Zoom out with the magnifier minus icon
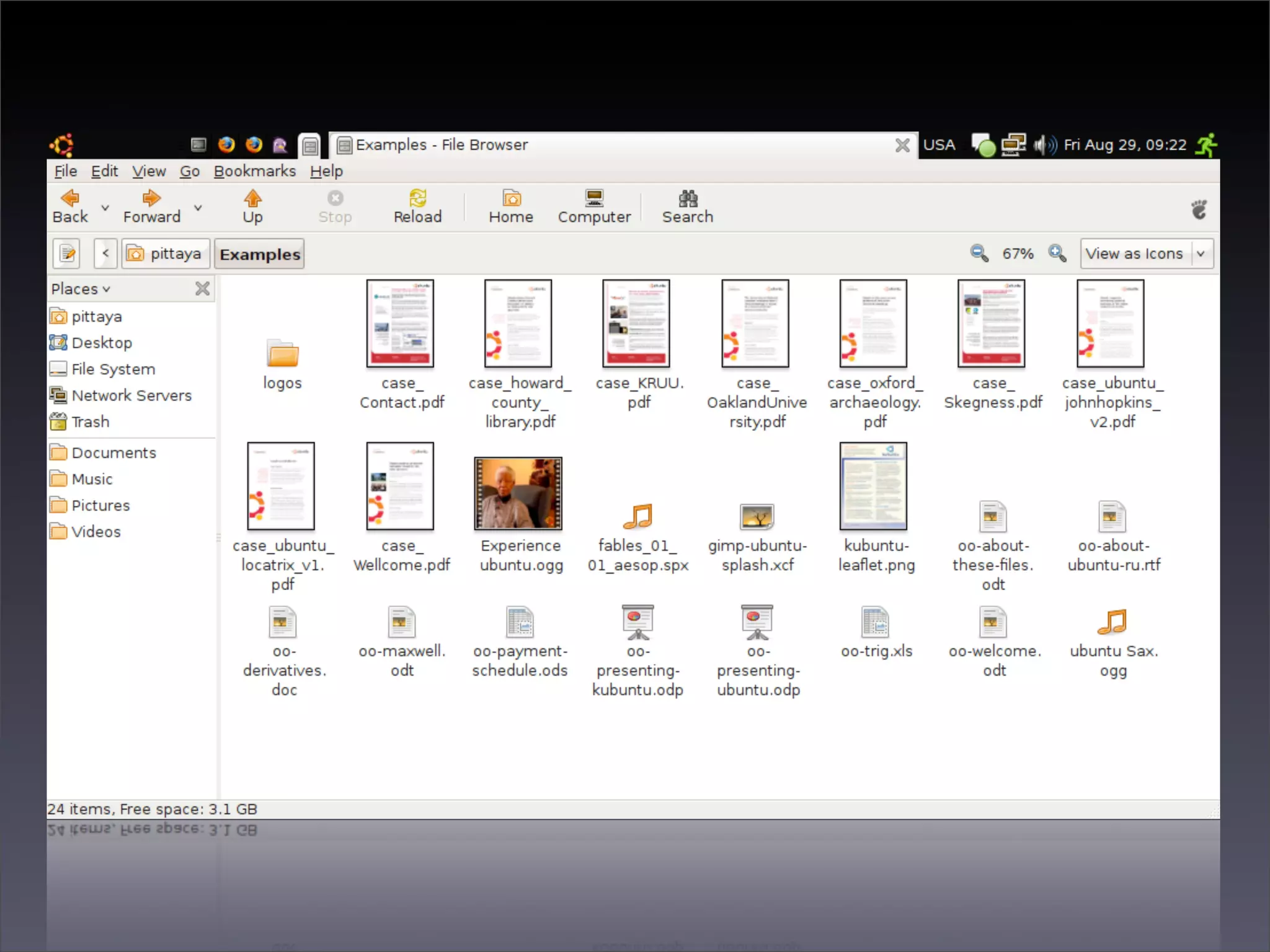The width and height of the screenshot is (1270, 952). coord(979,253)
